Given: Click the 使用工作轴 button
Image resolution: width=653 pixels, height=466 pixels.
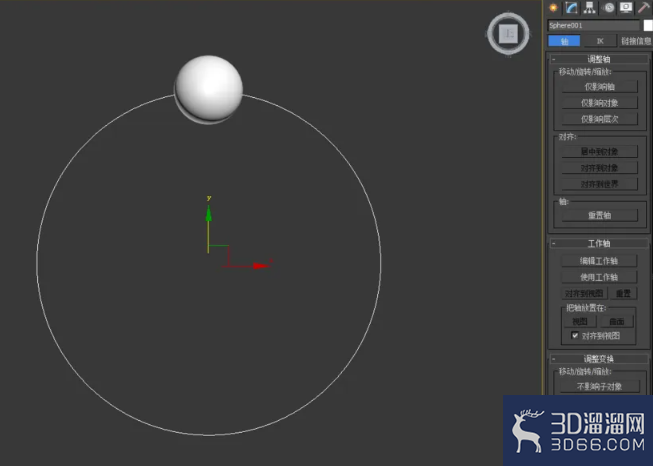Looking at the screenshot, I should pyautogui.click(x=599, y=277).
